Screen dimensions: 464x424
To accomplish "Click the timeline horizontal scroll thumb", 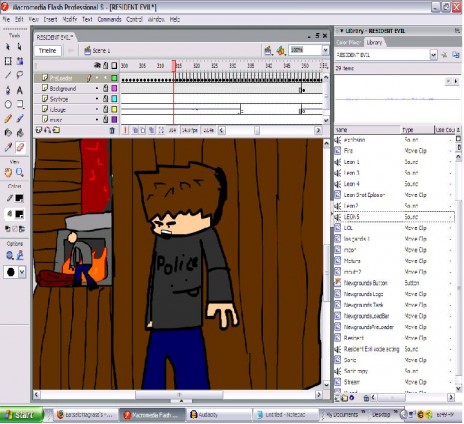I will (x=257, y=130).
